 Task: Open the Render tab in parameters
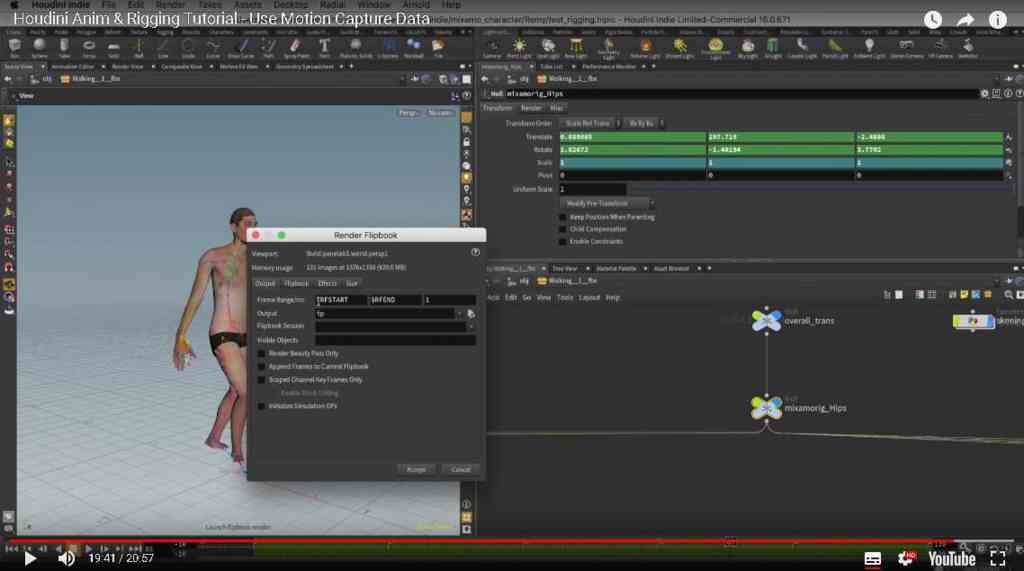[531, 108]
